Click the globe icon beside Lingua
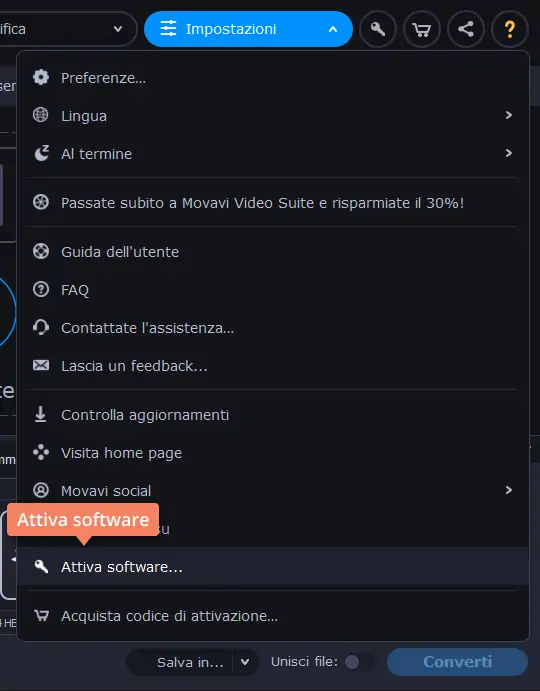This screenshot has width=540, height=691. [41, 115]
